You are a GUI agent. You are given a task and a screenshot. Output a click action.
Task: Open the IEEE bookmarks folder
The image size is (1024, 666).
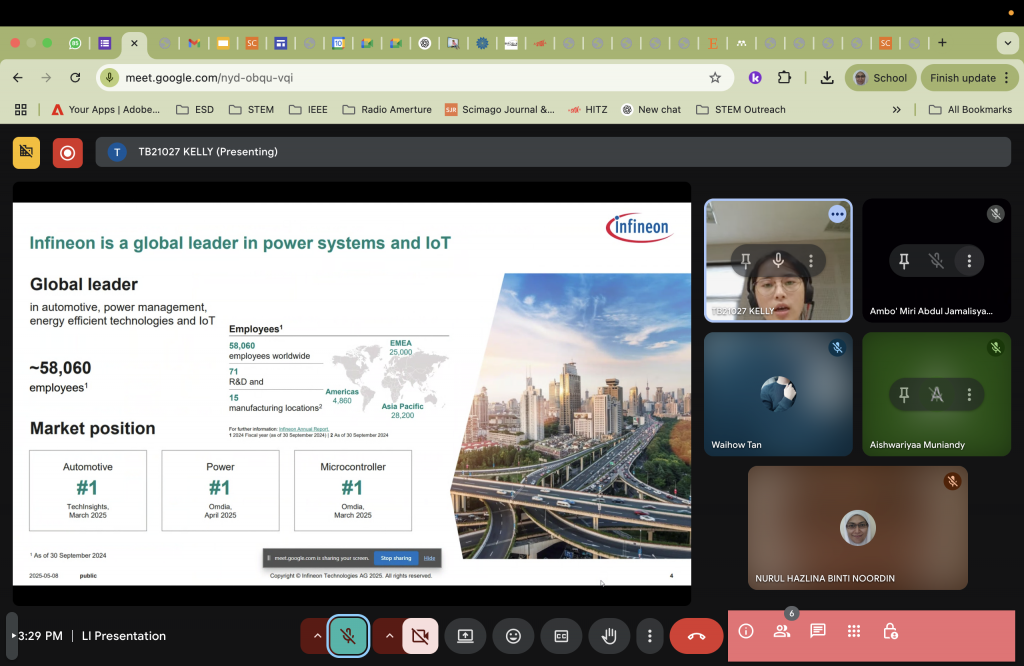308,110
